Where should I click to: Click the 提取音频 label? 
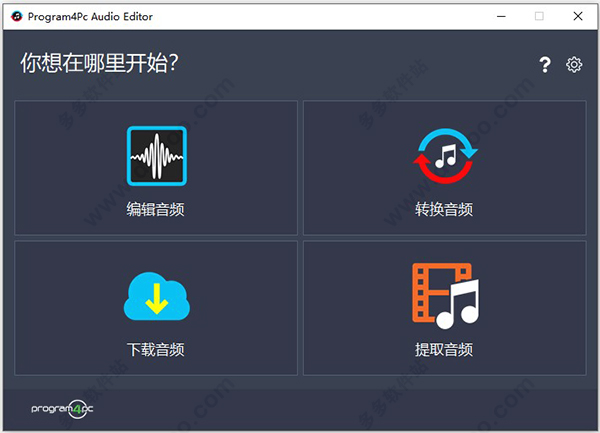444,350
